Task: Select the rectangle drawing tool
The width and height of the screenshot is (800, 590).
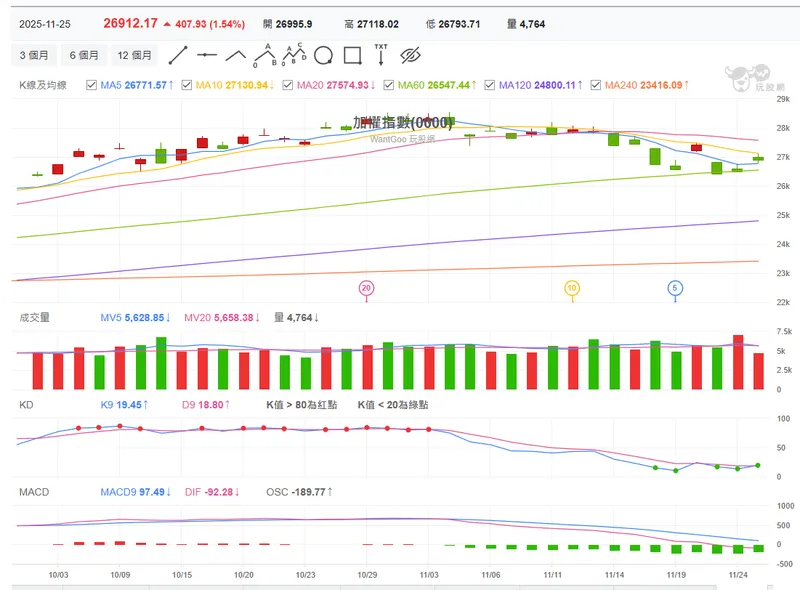Action: [x=353, y=55]
